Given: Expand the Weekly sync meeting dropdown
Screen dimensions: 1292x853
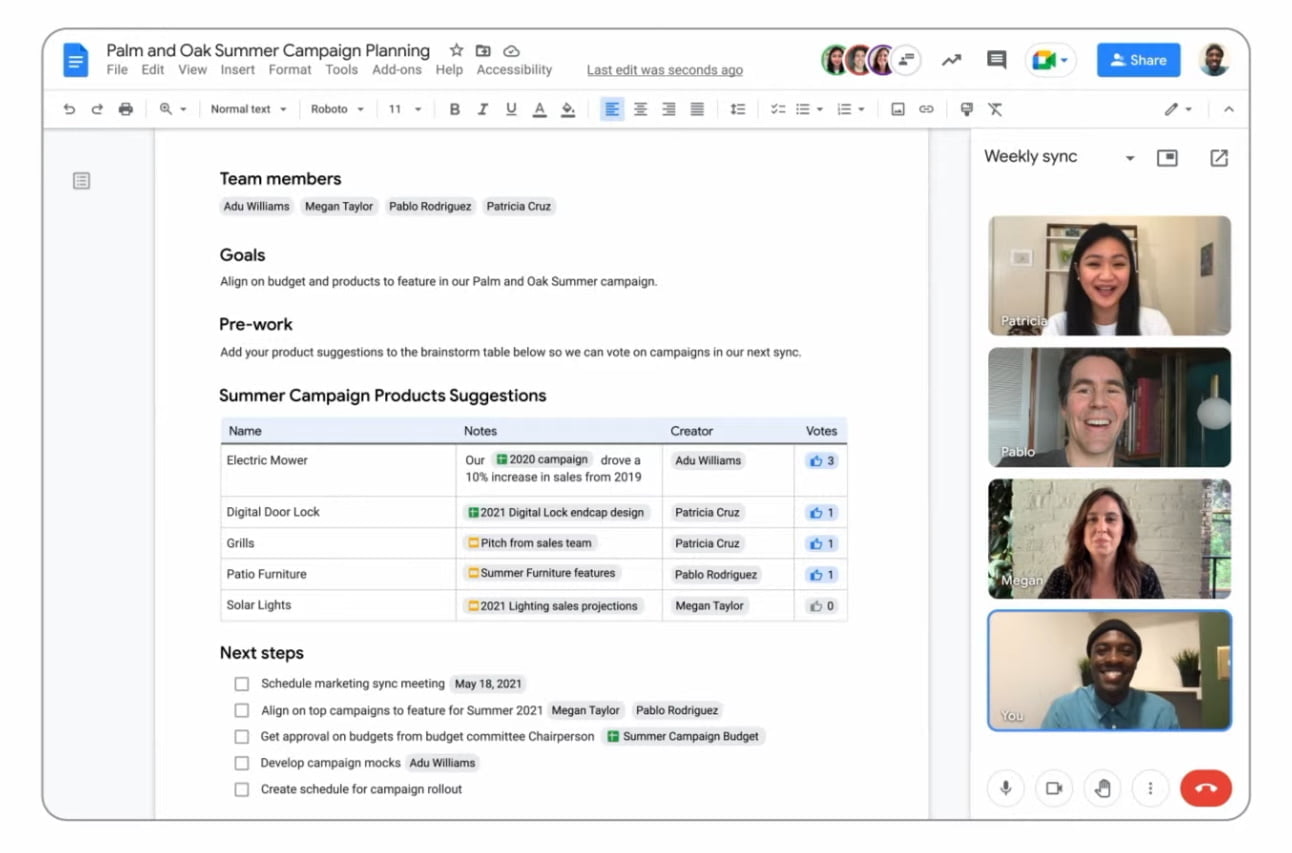Looking at the screenshot, I should 1129,158.
